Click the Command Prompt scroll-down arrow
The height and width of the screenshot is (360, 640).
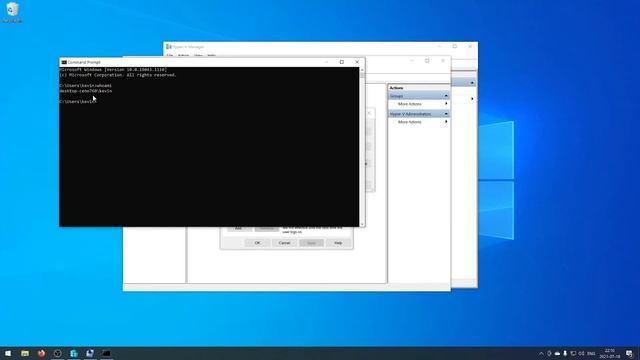(x=362, y=224)
